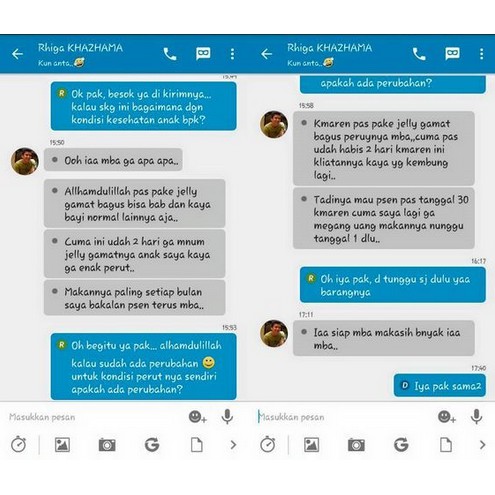Select the 'Iya pak sama2' message bubble
Screen dimensions: 495x495
pos(440,386)
